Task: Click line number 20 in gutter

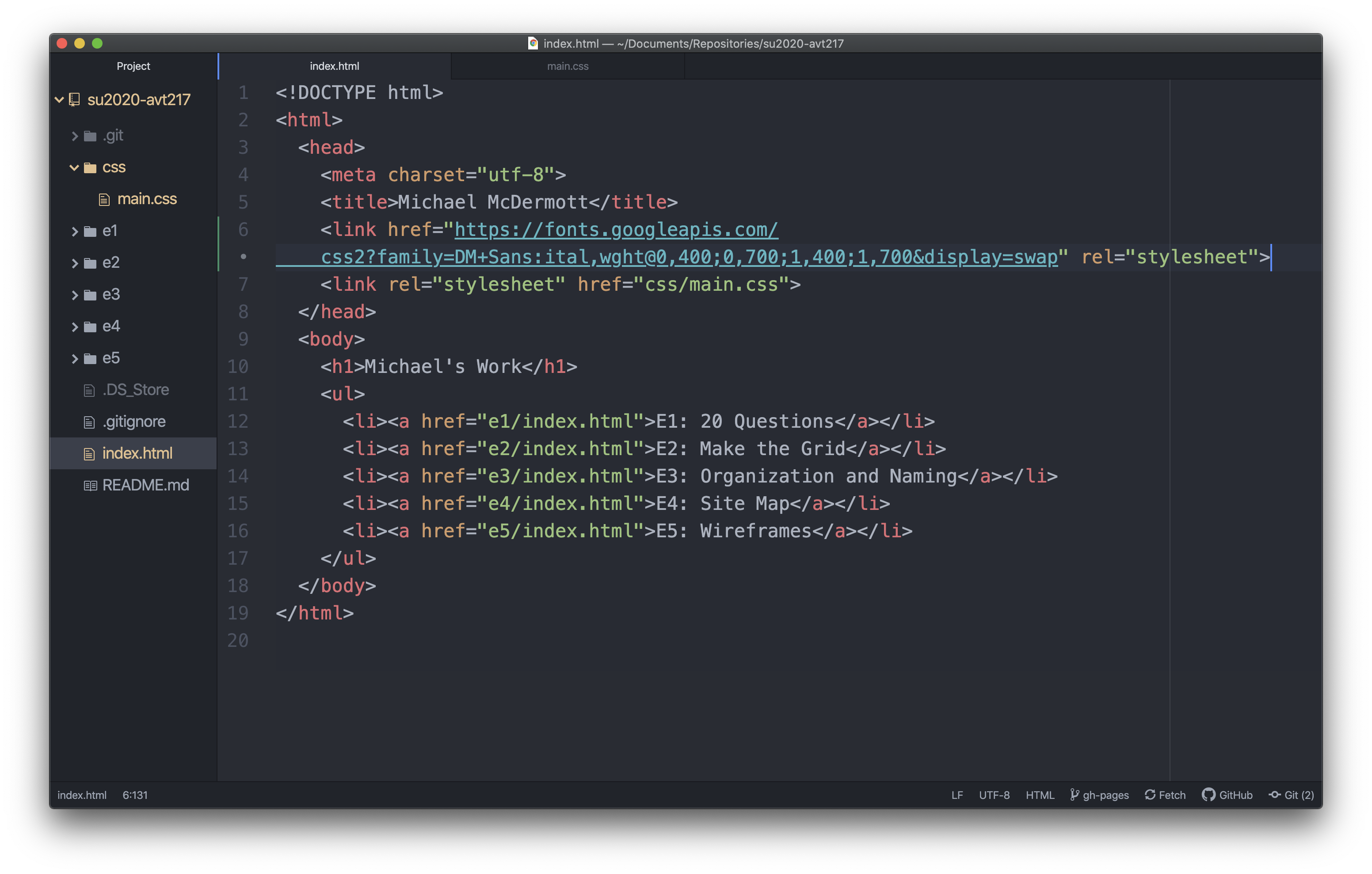Action: [x=238, y=641]
